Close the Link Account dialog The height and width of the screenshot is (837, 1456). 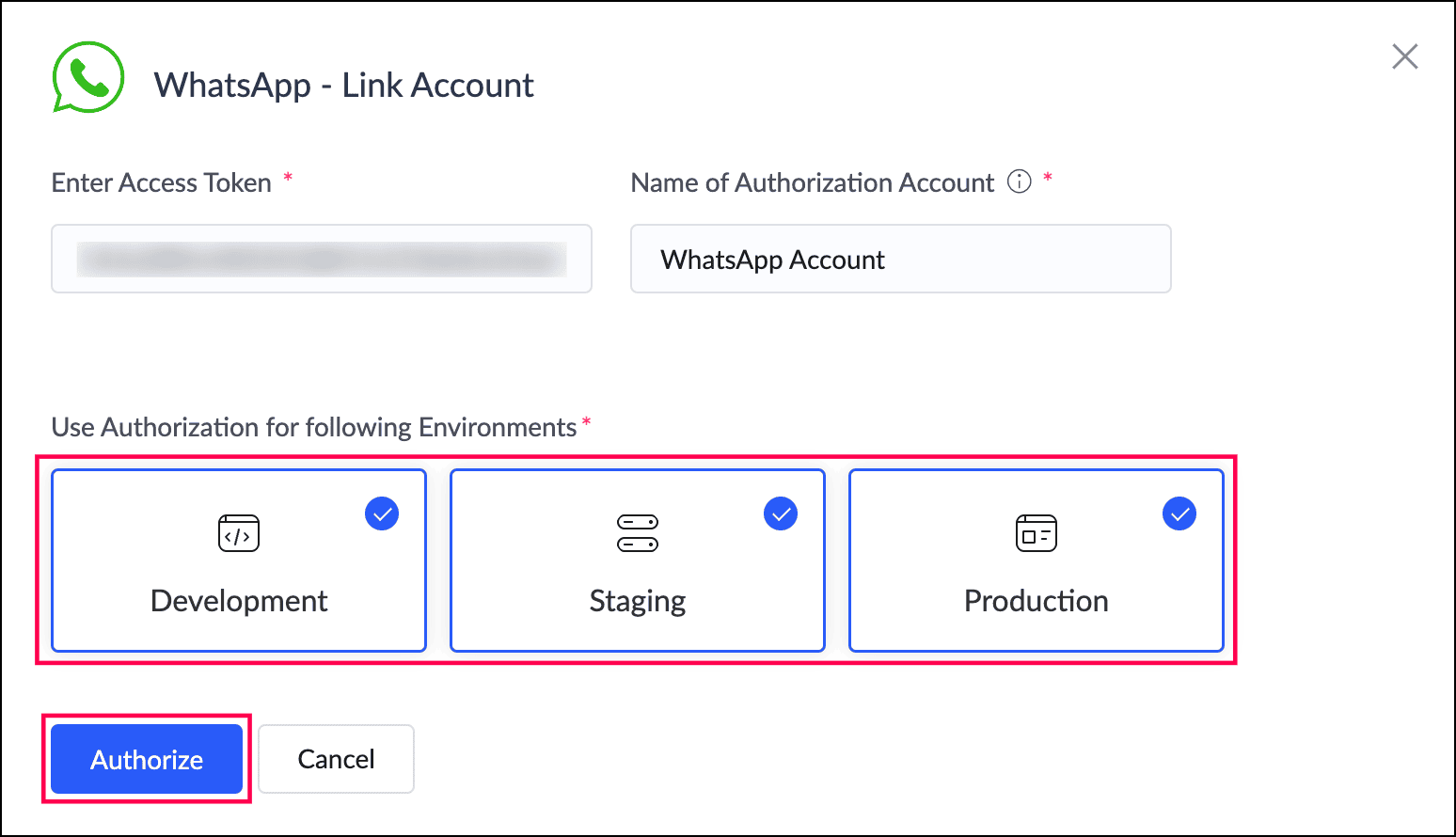[x=1404, y=57]
